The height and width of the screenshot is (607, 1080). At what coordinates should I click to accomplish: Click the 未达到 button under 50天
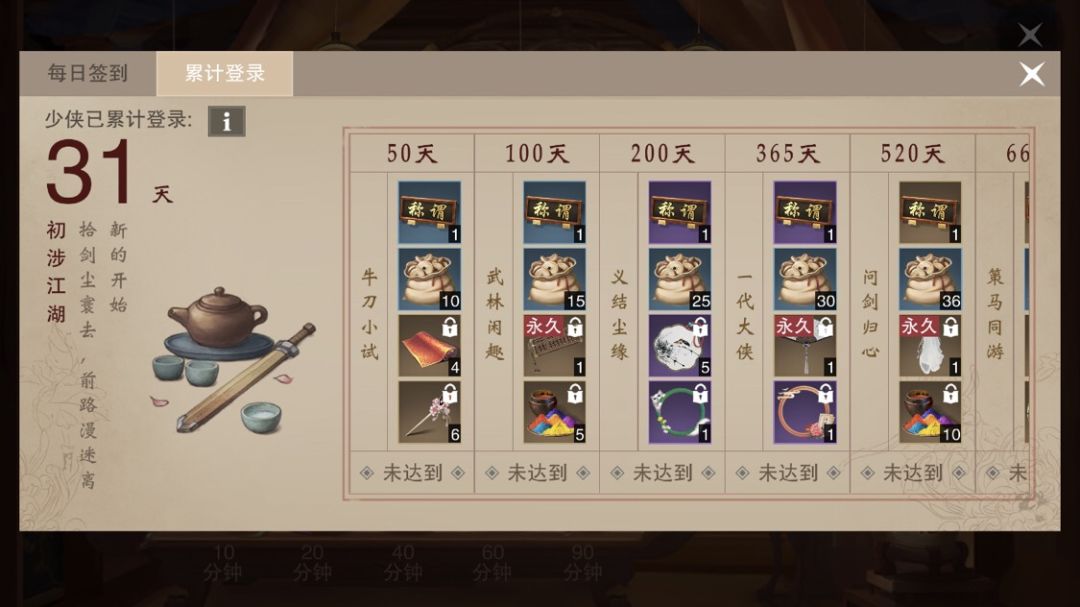(412, 473)
